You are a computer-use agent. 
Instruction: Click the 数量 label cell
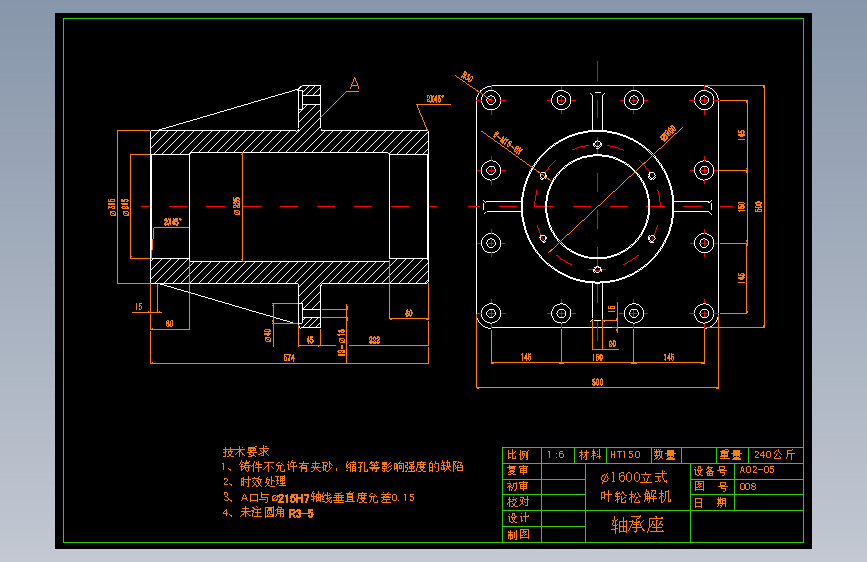(665, 455)
